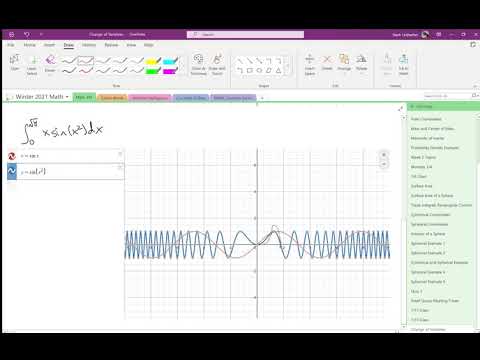Select the first black pen in top row
Screen dimensions: 480x360
[x=69, y=61]
